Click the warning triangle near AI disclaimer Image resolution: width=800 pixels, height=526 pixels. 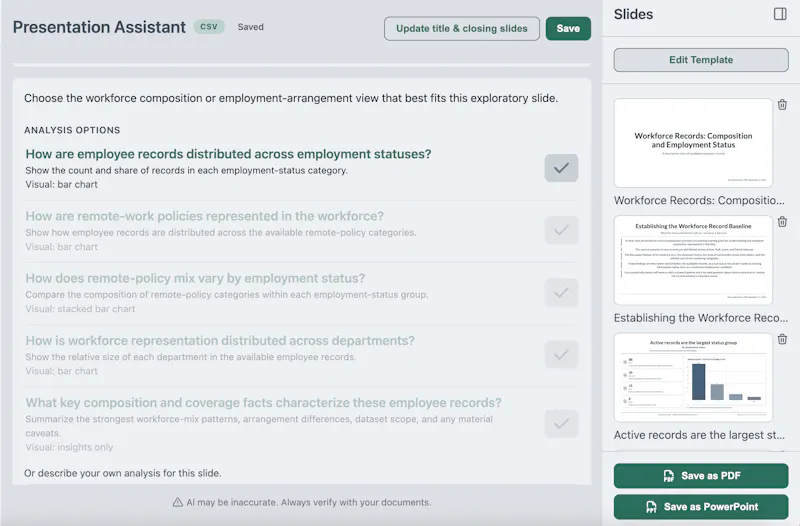point(178,503)
